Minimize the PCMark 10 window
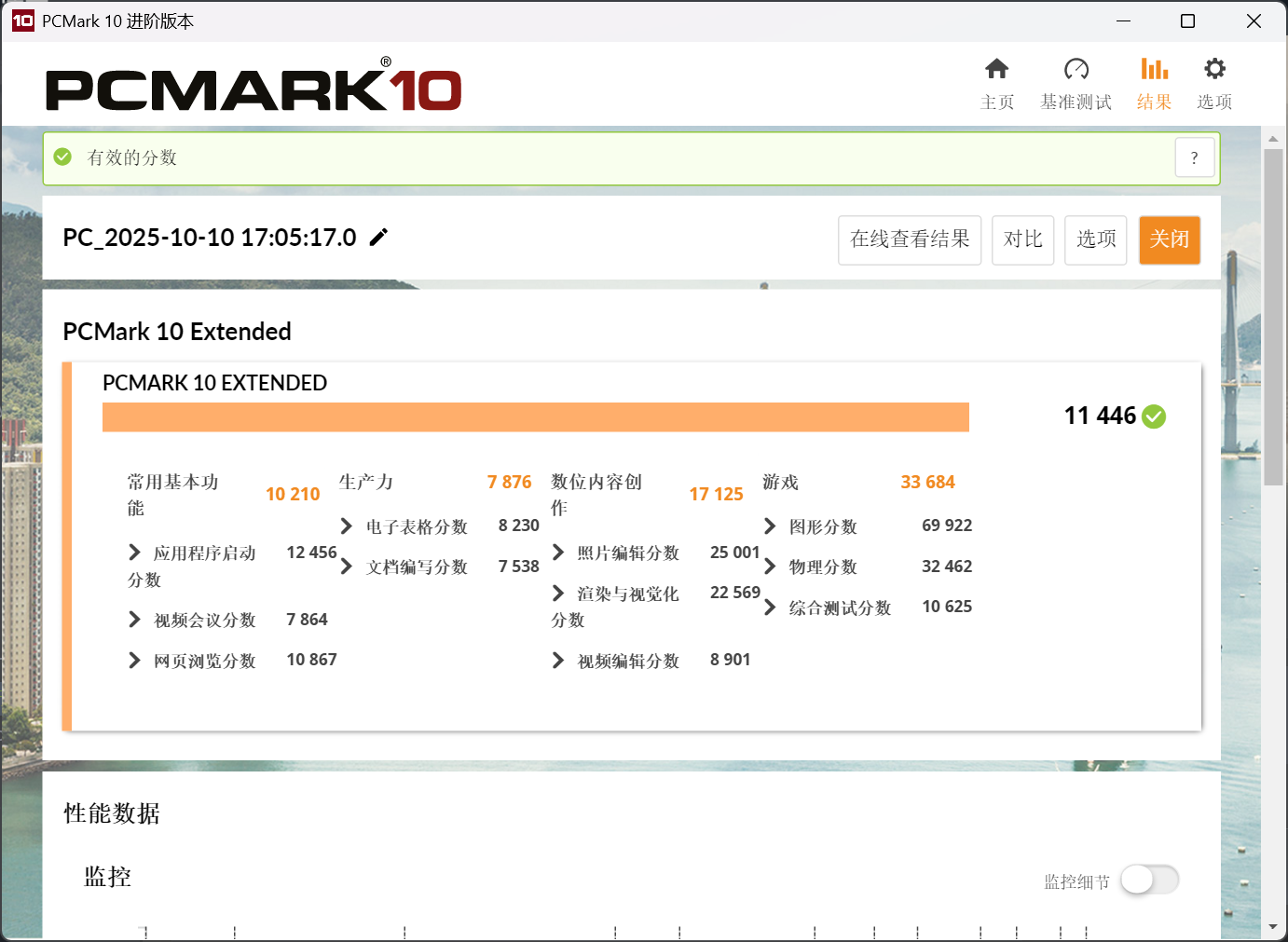This screenshot has width=1288, height=942. [1123, 20]
